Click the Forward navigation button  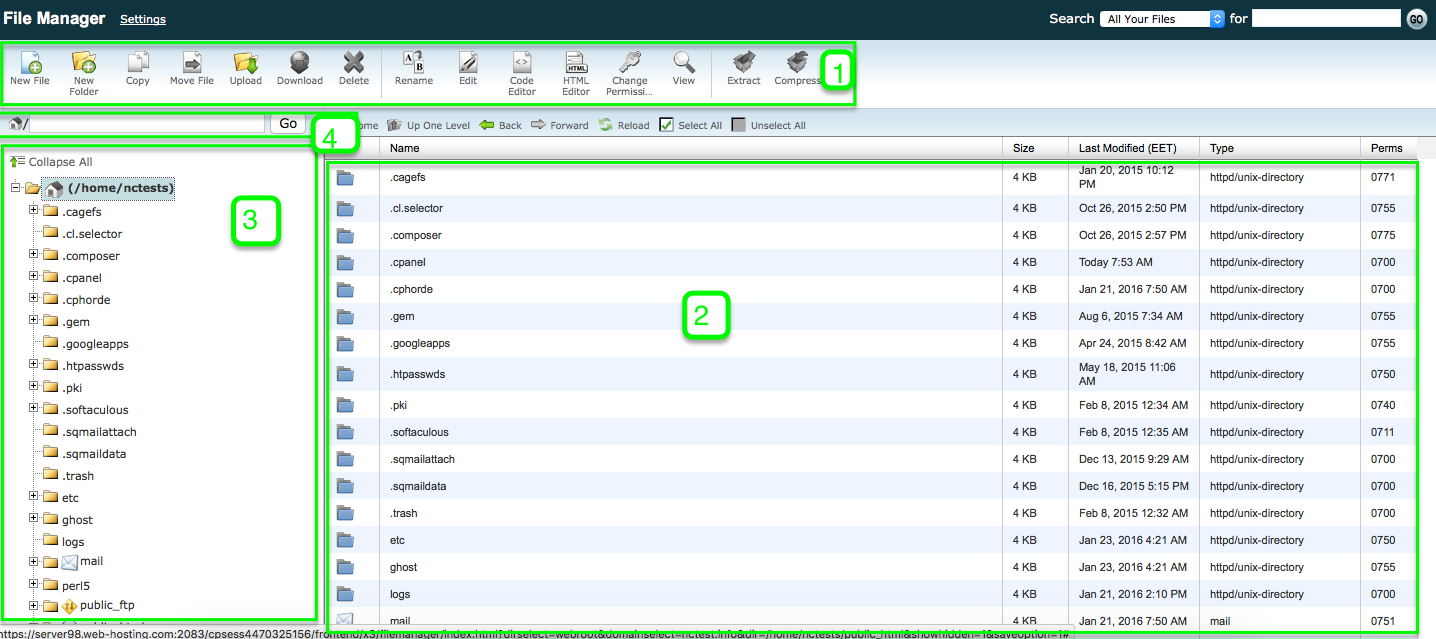(x=560, y=125)
